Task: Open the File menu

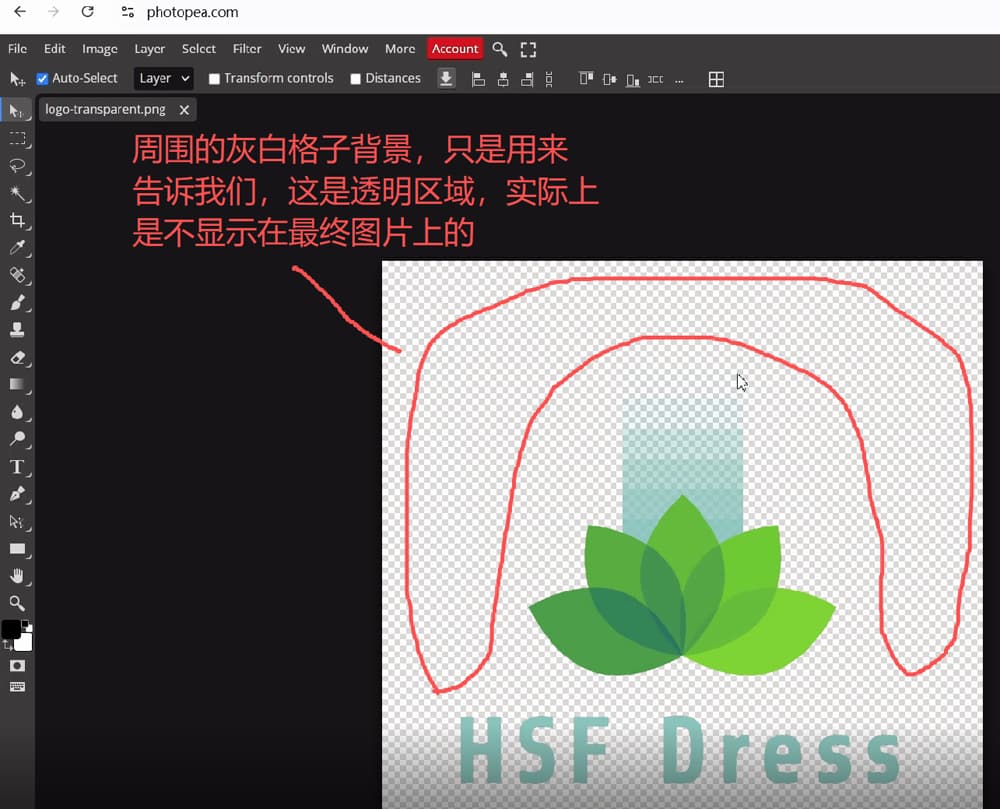Action: click(17, 49)
